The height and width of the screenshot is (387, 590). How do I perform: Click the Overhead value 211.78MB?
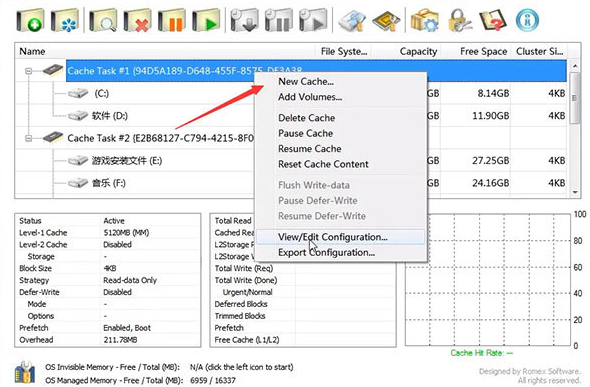(120, 340)
